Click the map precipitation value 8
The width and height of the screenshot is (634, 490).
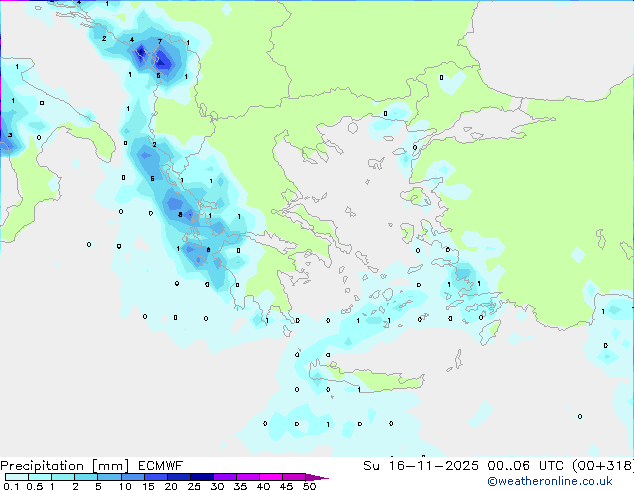[x=180, y=215]
